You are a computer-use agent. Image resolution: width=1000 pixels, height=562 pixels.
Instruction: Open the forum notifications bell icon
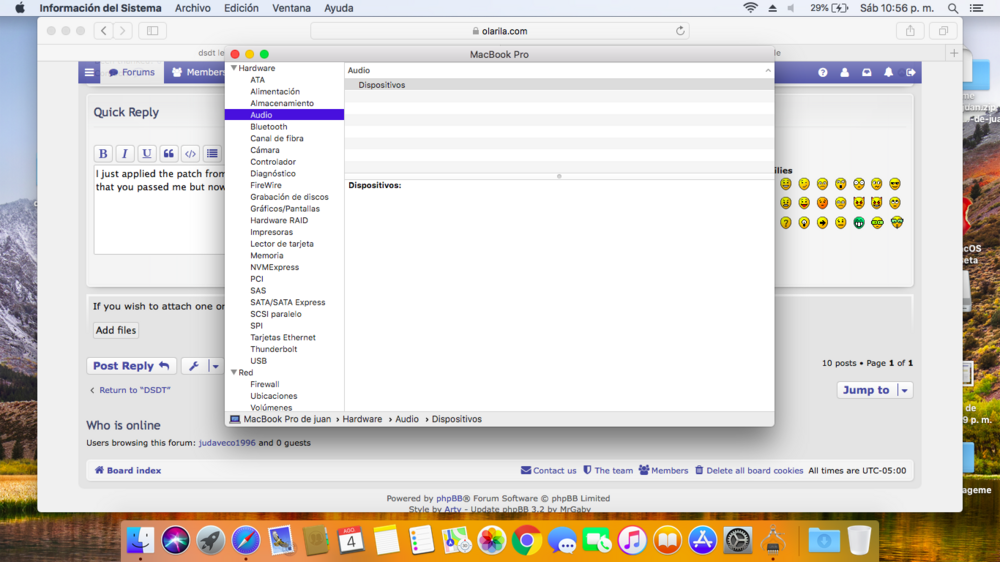pyautogui.click(x=888, y=73)
